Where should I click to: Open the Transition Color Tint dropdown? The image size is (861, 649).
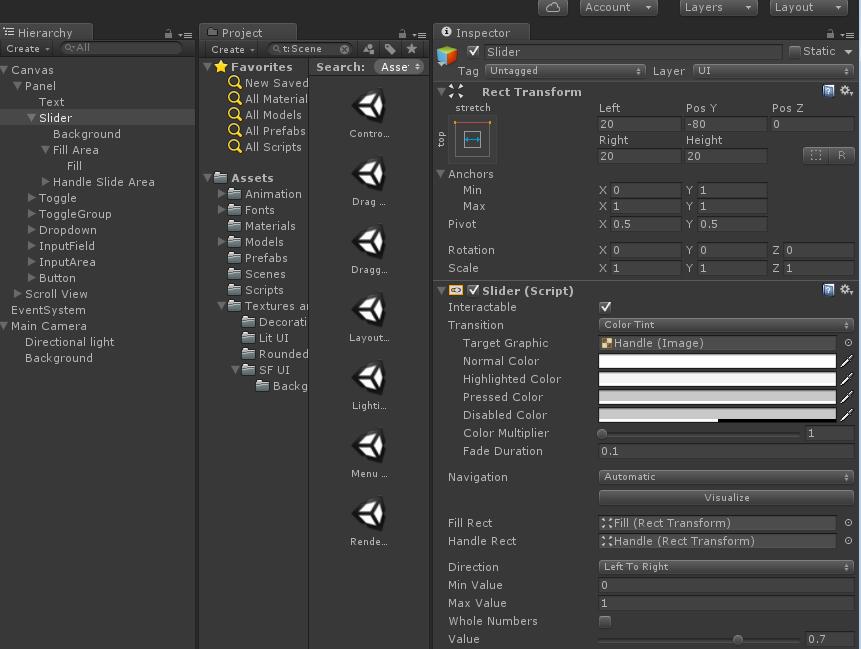(x=726, y=325)
